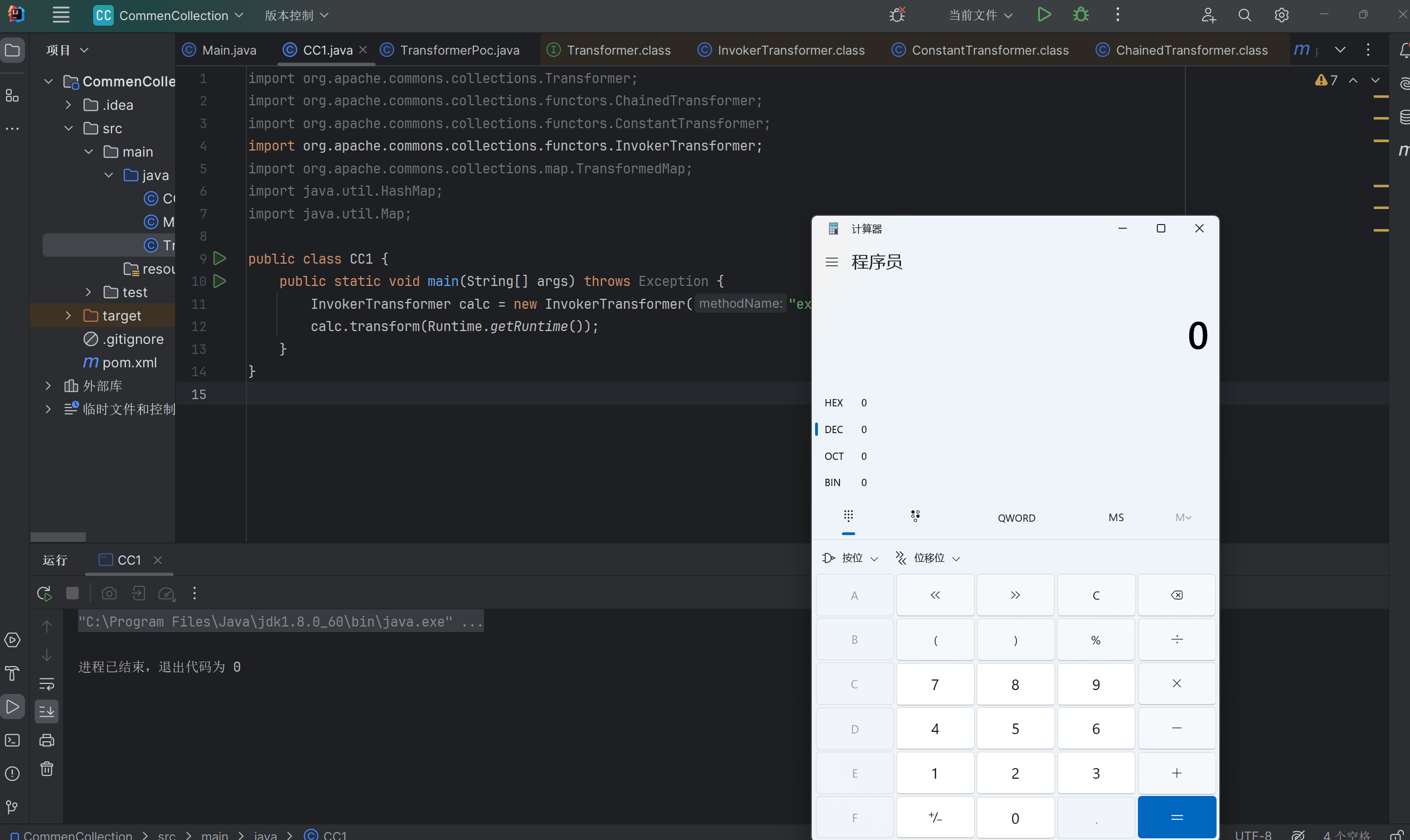Click the Clear All trash icon in console
Viewport: 1410px width, 840px height.
[x=47, y=769]
